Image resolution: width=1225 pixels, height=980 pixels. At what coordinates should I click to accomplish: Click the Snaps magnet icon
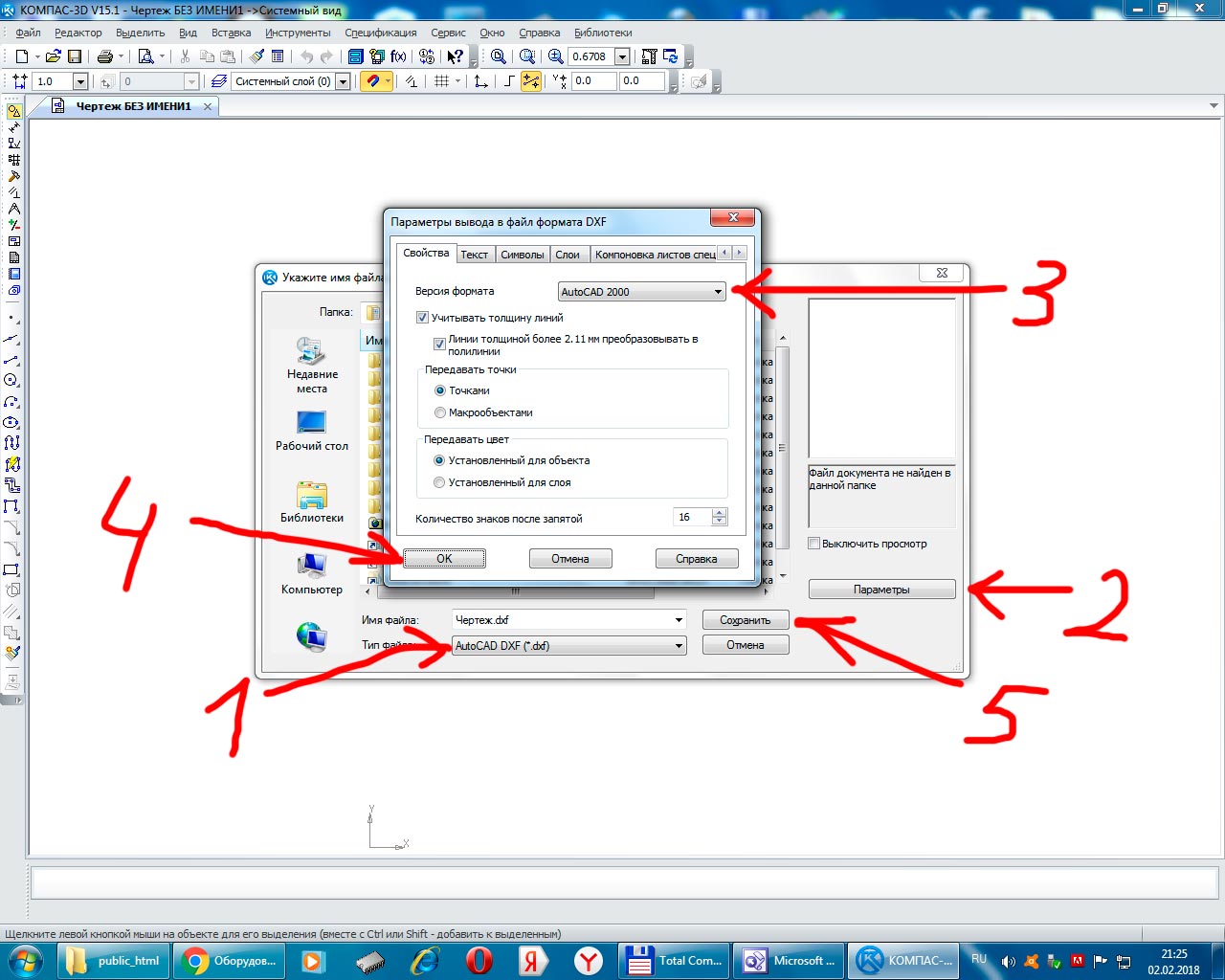coord(372,81)
